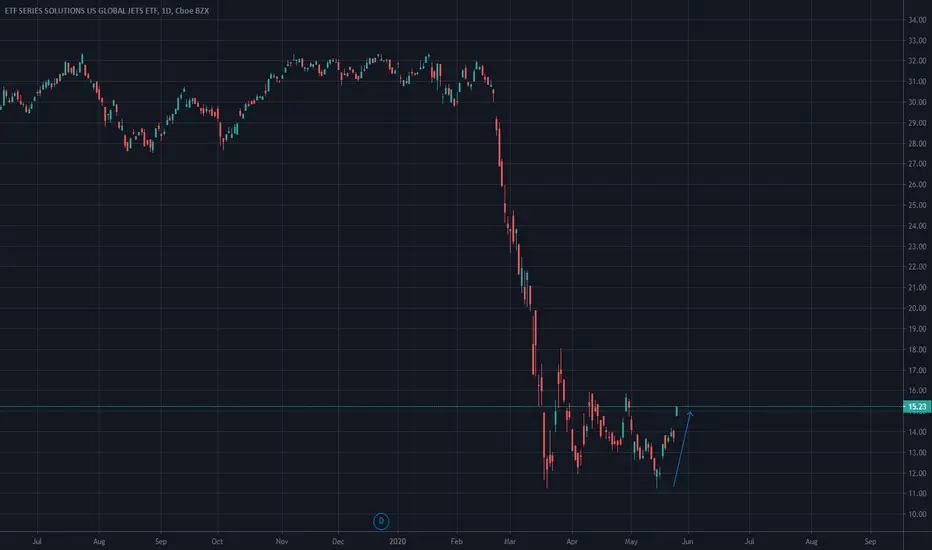Click the Oct label on time axis

217,542
